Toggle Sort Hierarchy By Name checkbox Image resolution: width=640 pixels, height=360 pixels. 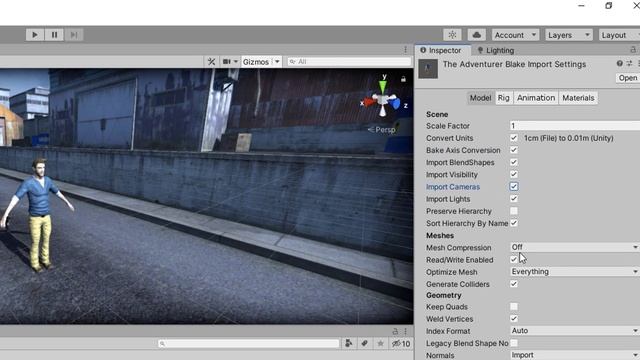(514, 223)
